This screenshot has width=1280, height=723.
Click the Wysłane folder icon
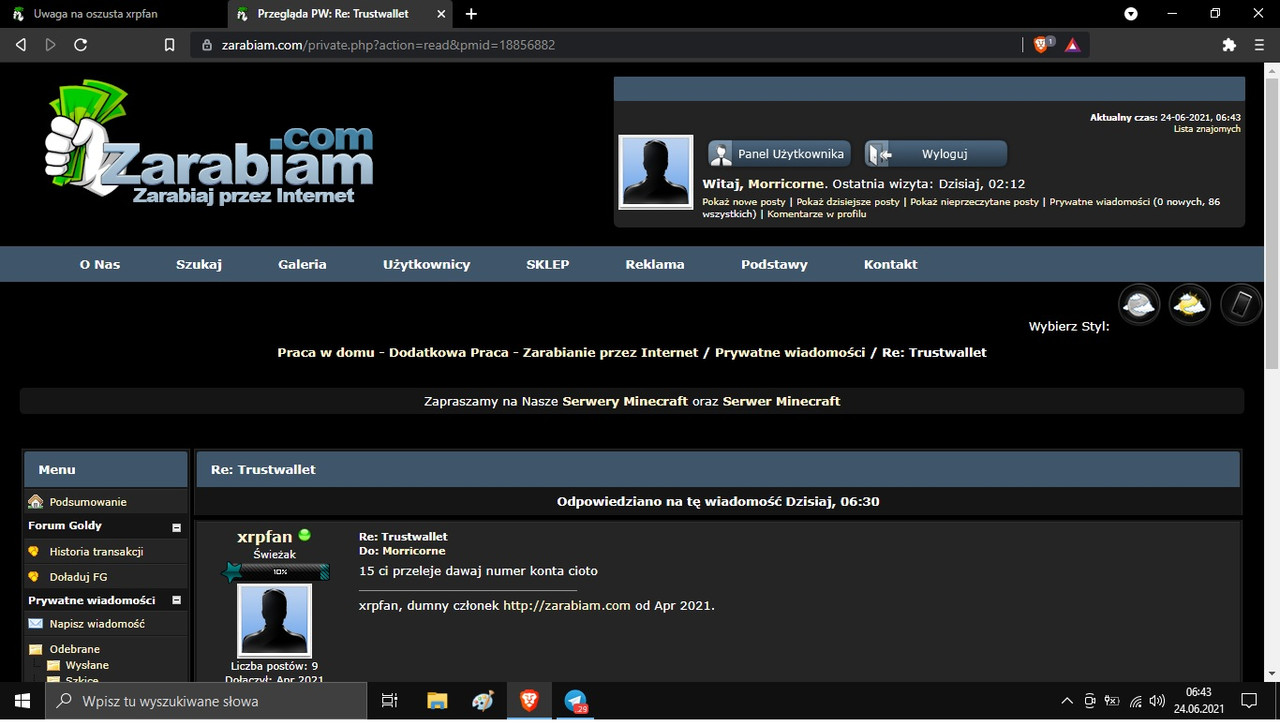53,665
